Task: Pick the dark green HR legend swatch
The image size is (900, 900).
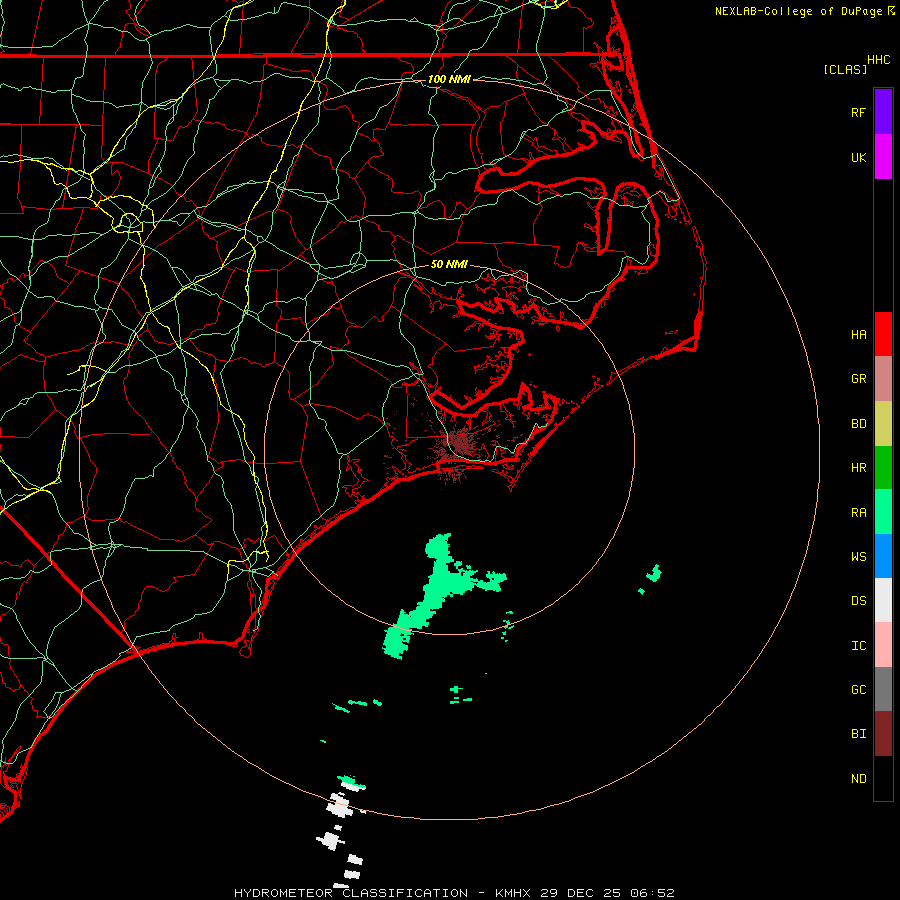Action: (883, 468)
